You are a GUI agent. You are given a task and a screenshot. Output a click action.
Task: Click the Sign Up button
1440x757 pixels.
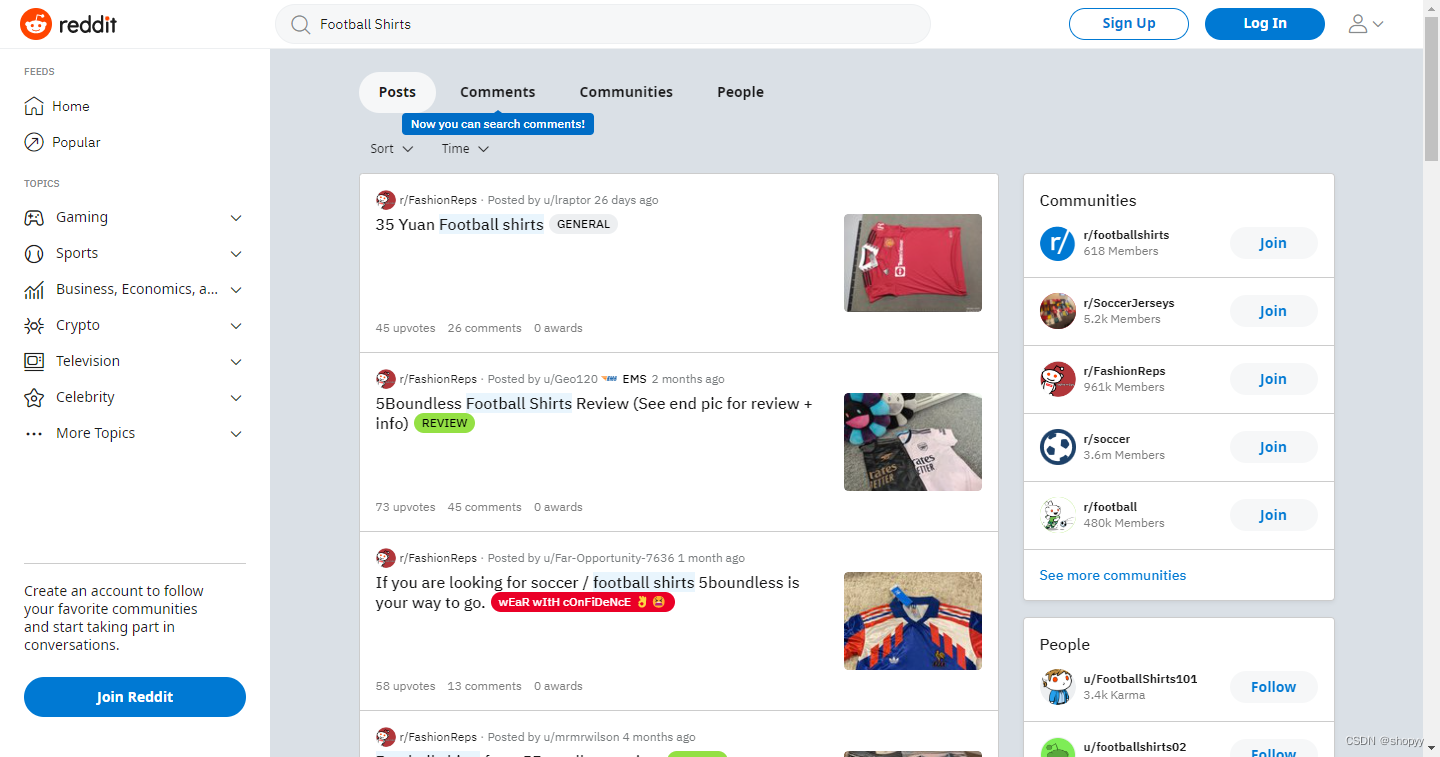point(1129,24)
